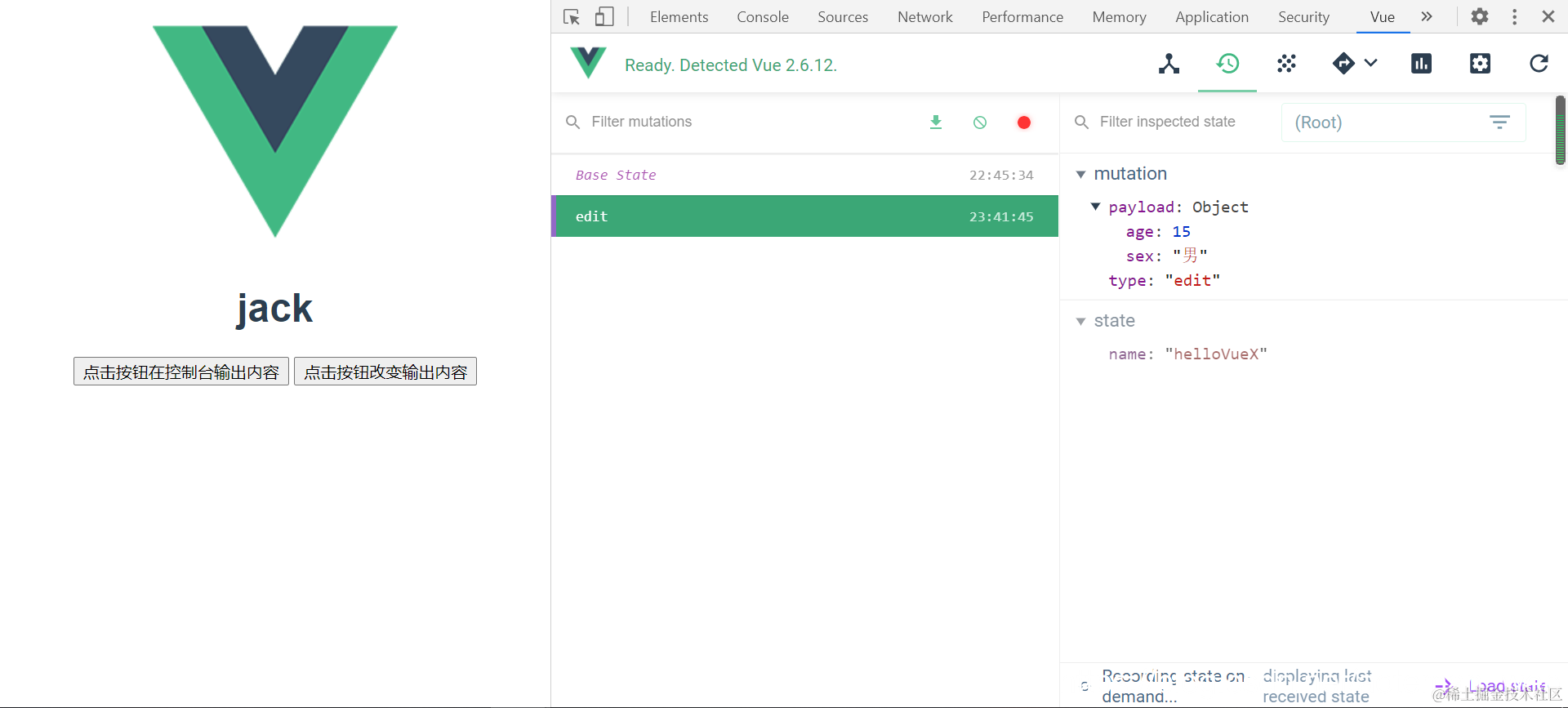Image resolution: width=1568 pixels, height=708 pixels.
Task: Click the large Vue logo image
Action: 275,131
